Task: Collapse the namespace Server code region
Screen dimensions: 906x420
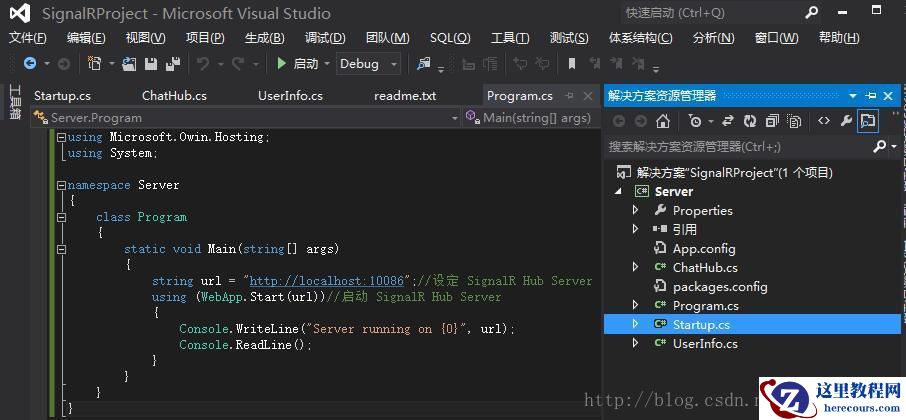Action: click(x=61, y=185)
